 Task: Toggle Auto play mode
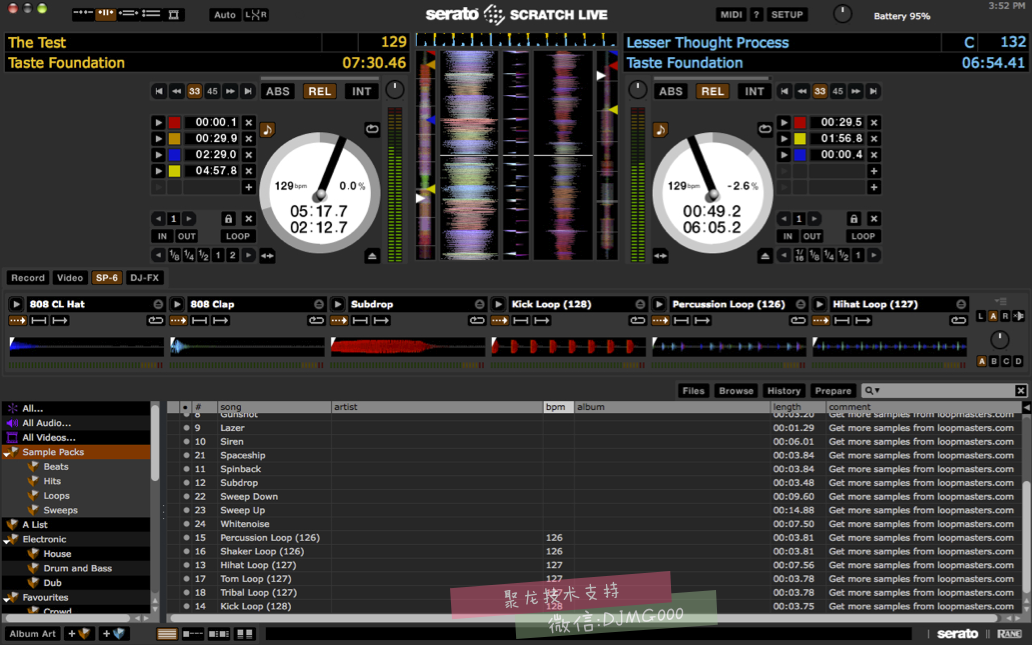[x=224, y=14]
